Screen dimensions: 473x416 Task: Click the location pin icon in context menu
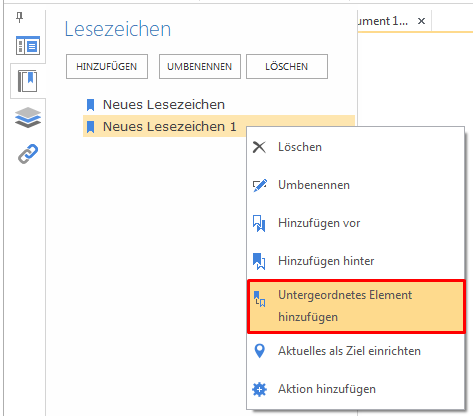tap(259, 351)
